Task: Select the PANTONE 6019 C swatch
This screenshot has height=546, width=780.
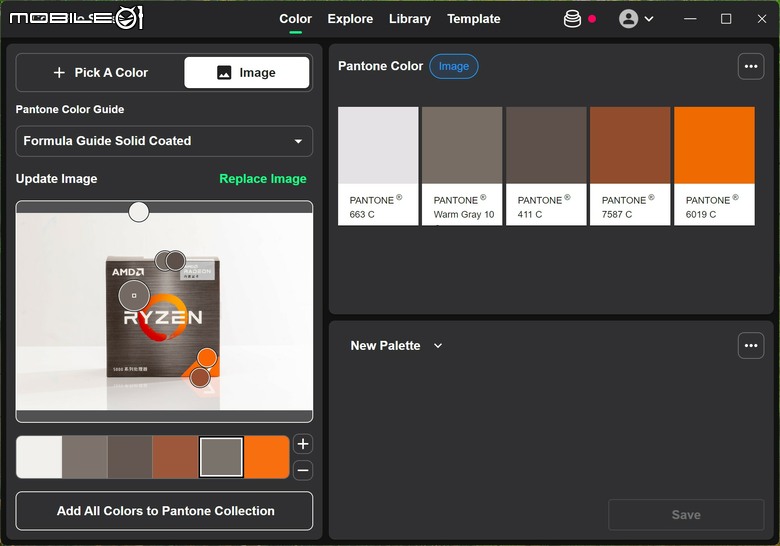Action: 714,166
